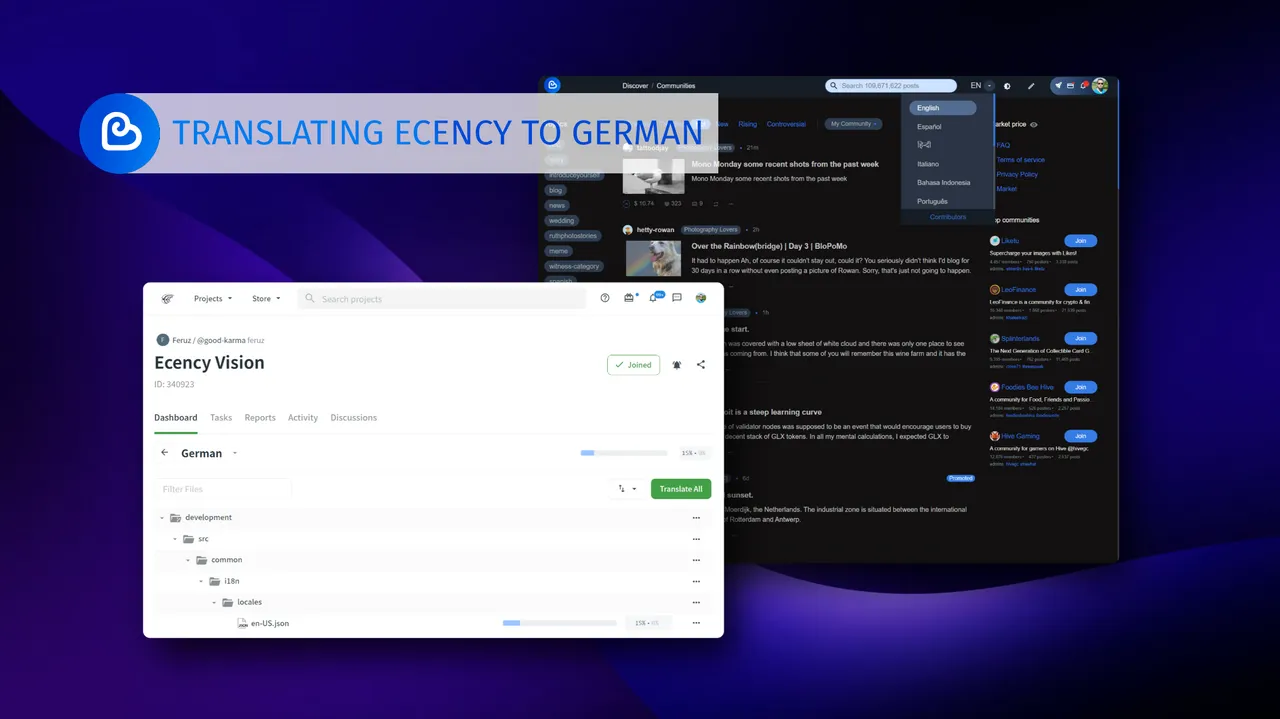Screen dimensions: 1280x719
Task: Select Português in the language menu
Action: pyautogui.click(x=932, y=202)
